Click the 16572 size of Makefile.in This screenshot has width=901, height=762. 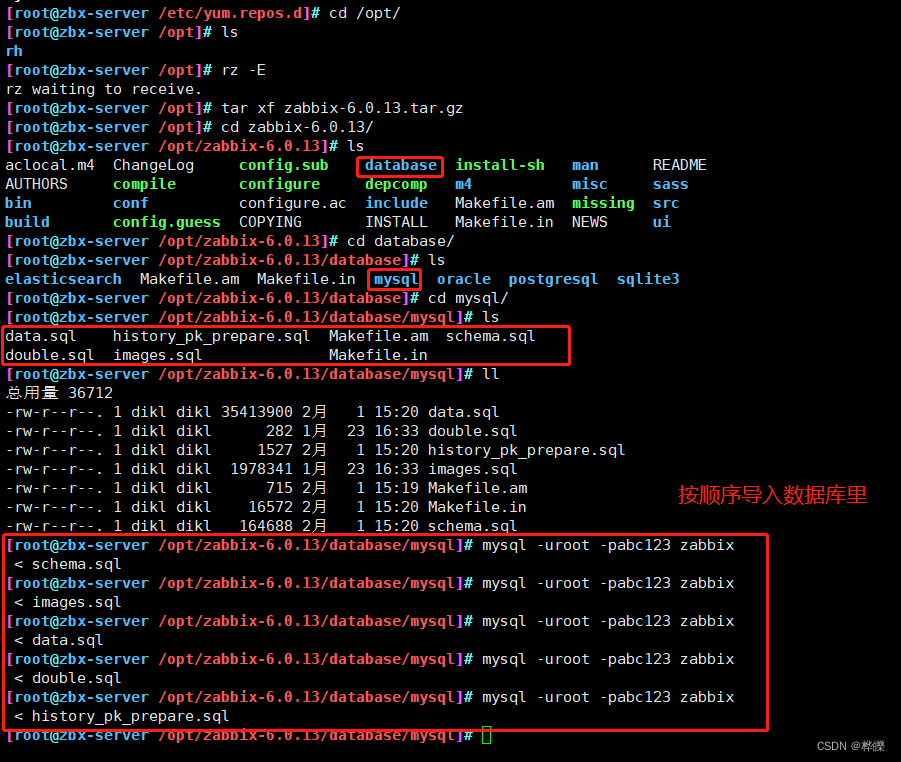(271, 507)
